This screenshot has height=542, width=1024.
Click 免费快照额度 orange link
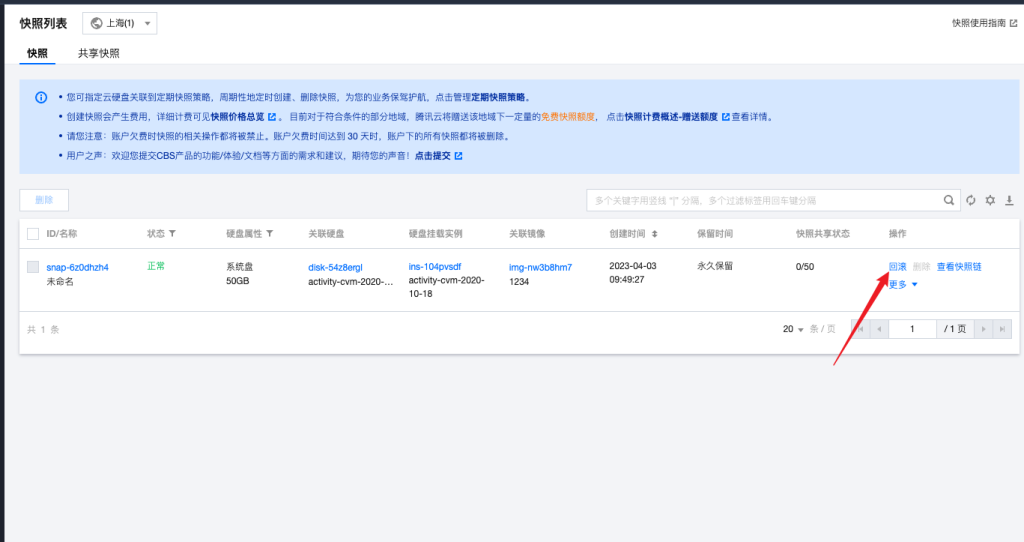(568, 117)
